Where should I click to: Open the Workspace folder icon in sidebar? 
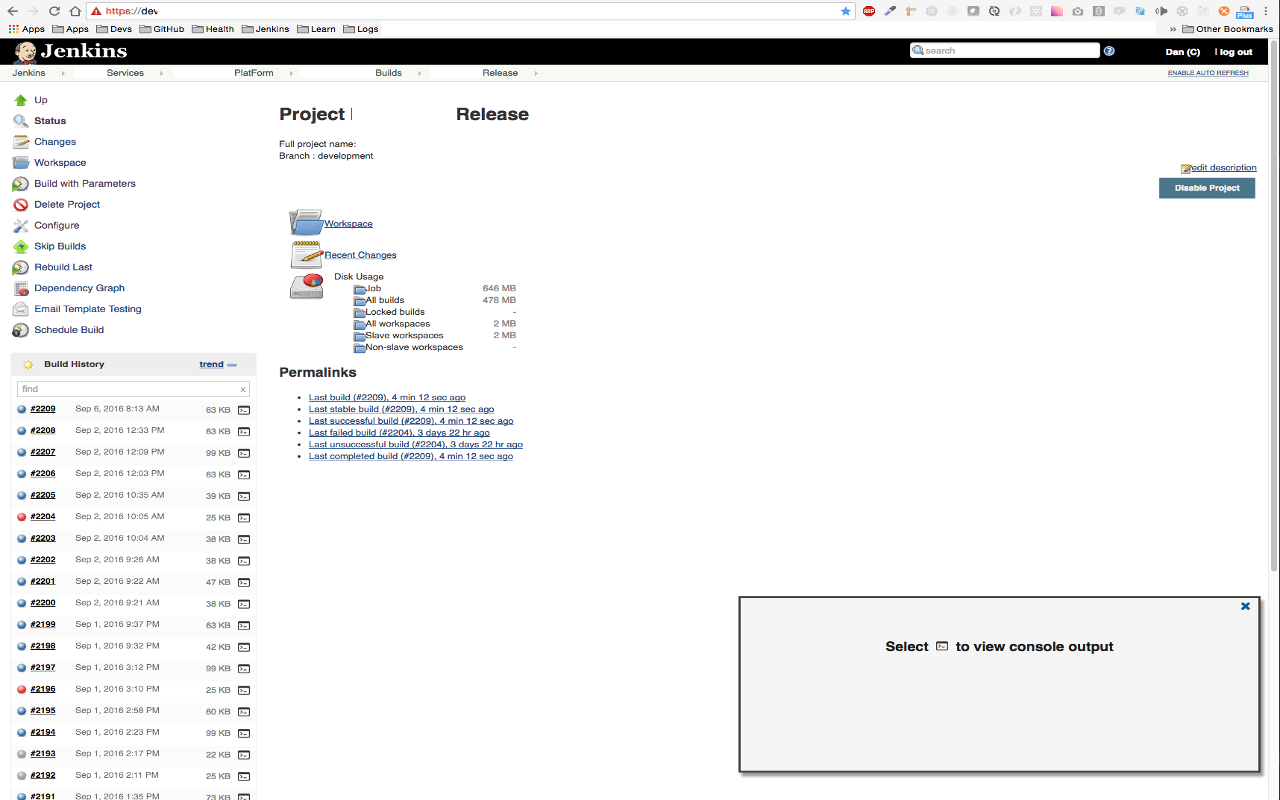20,163
